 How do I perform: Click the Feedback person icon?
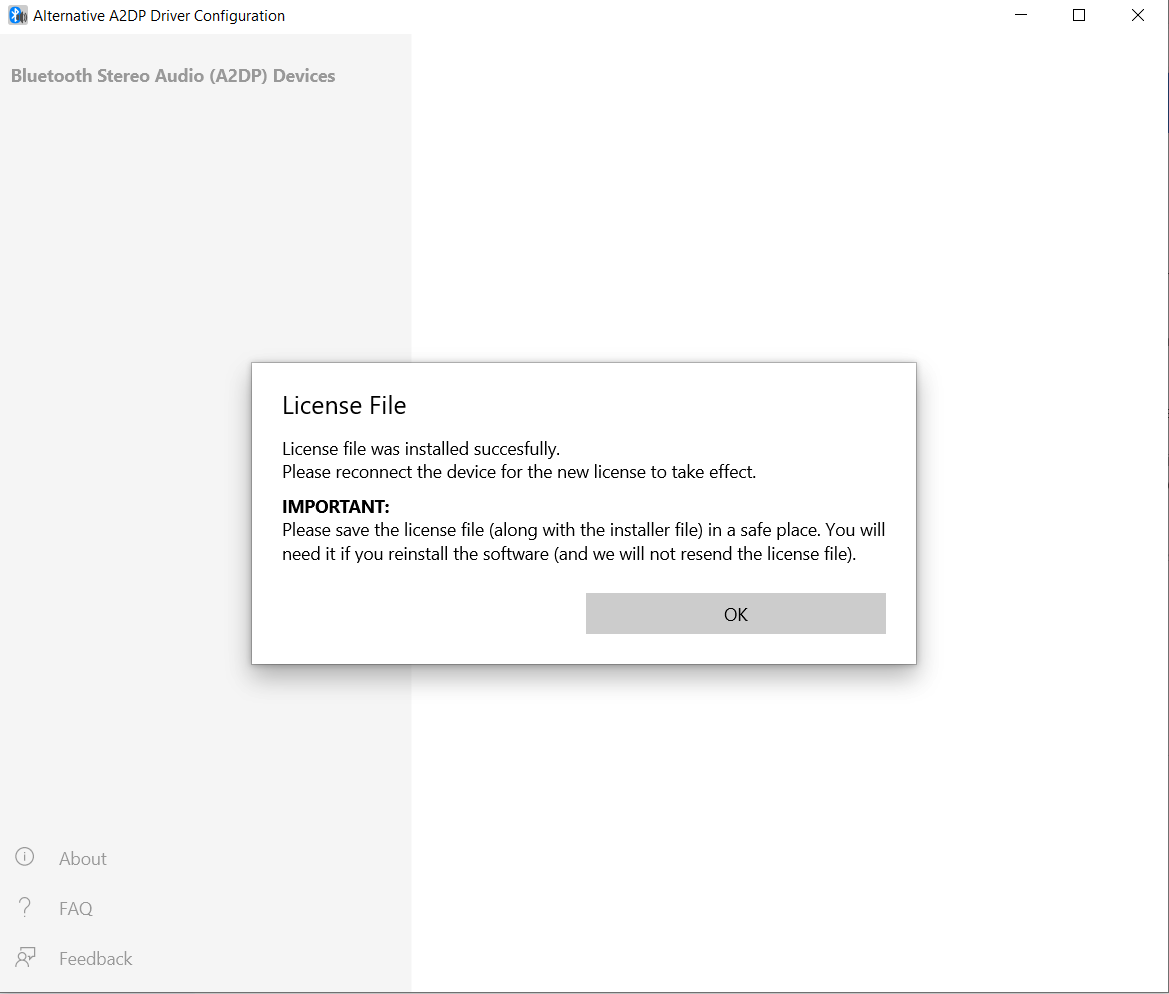[25, 957]
